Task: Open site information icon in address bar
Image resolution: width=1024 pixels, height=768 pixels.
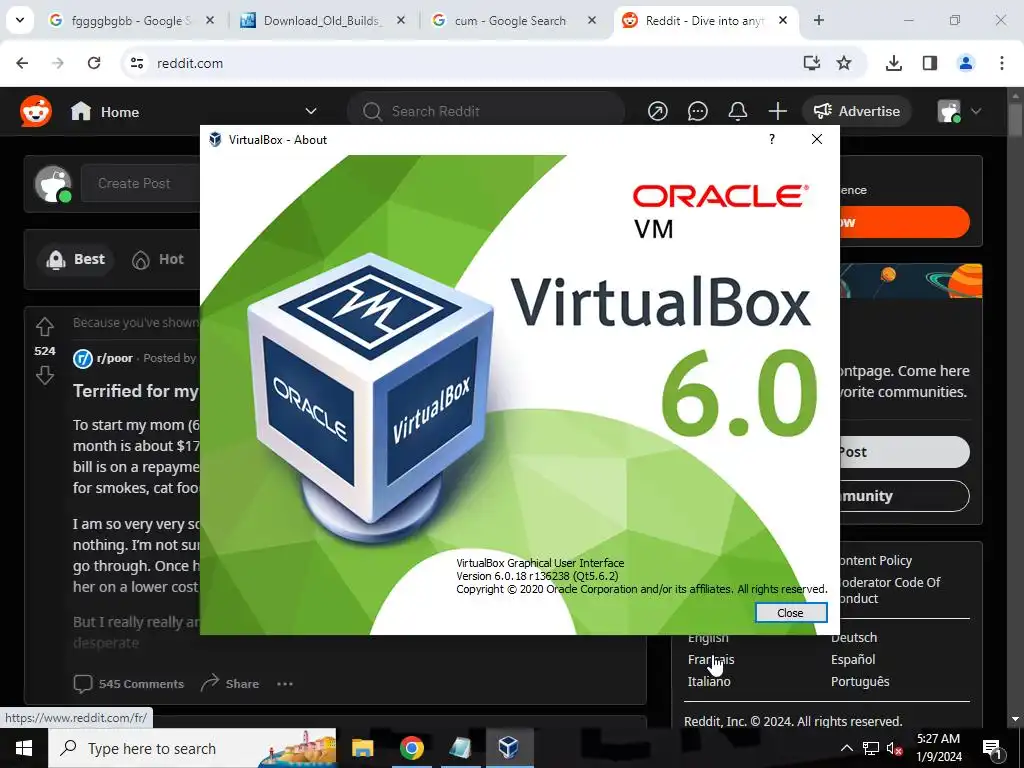Action: 136,63
